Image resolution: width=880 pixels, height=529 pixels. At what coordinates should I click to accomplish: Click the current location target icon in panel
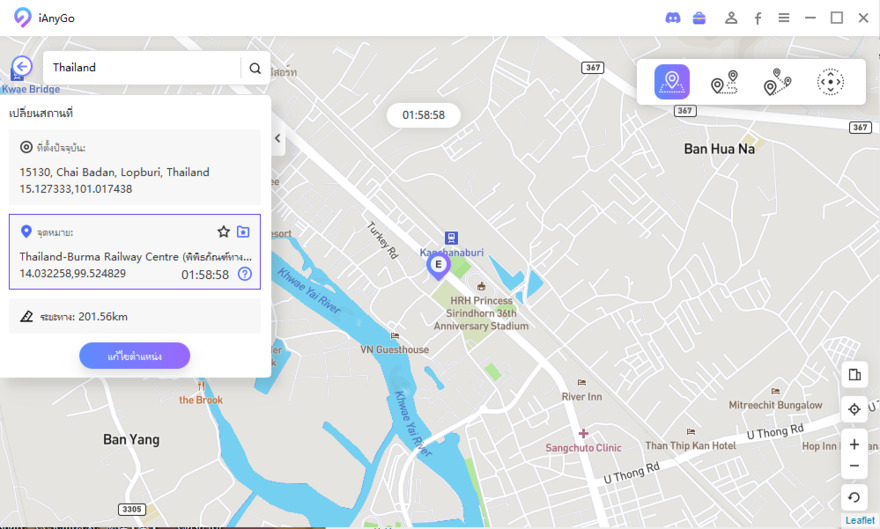point(26,147)
